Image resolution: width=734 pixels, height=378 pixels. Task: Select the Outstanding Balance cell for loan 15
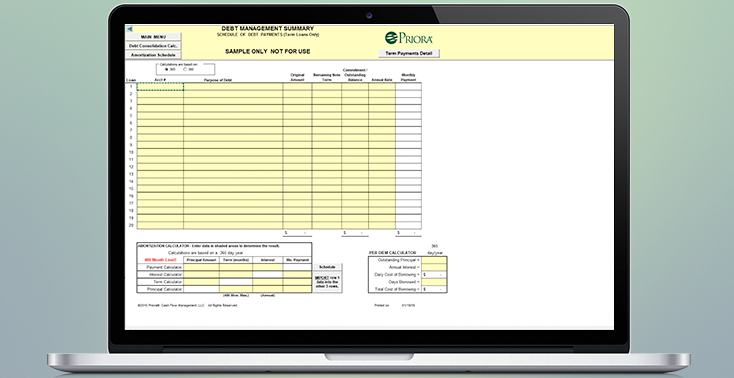tap(355, 189)
